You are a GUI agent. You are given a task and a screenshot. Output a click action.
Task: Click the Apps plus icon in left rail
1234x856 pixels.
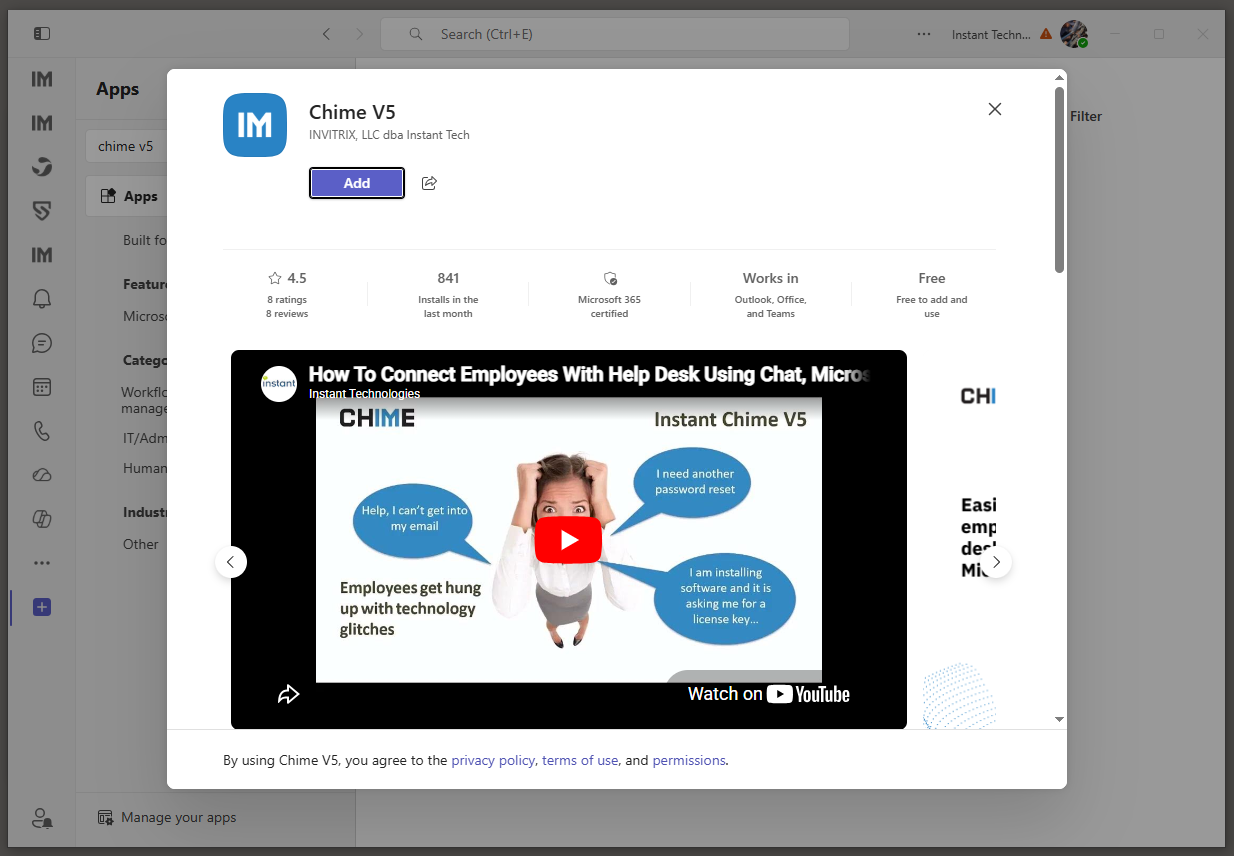42,607
